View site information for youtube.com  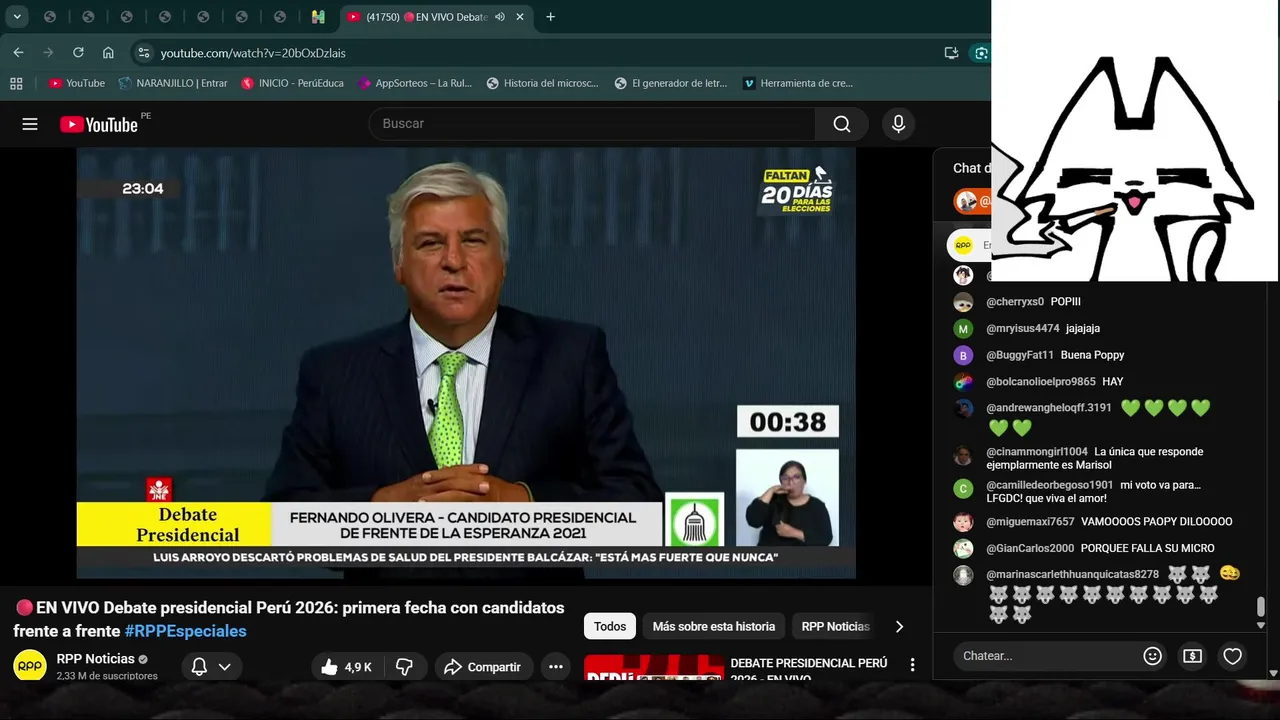click(x=143, y=53)
